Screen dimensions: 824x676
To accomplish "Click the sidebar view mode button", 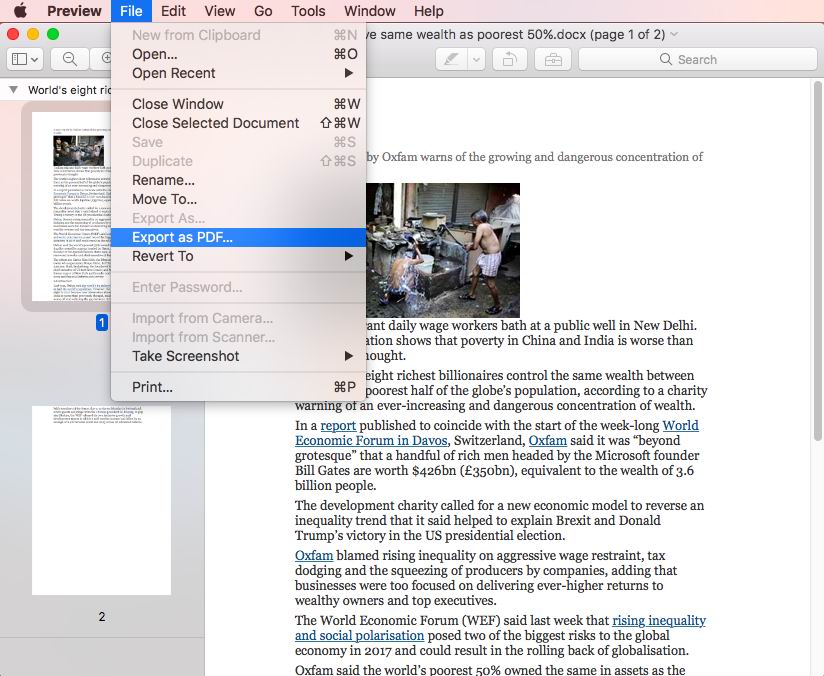I will 25,59.
